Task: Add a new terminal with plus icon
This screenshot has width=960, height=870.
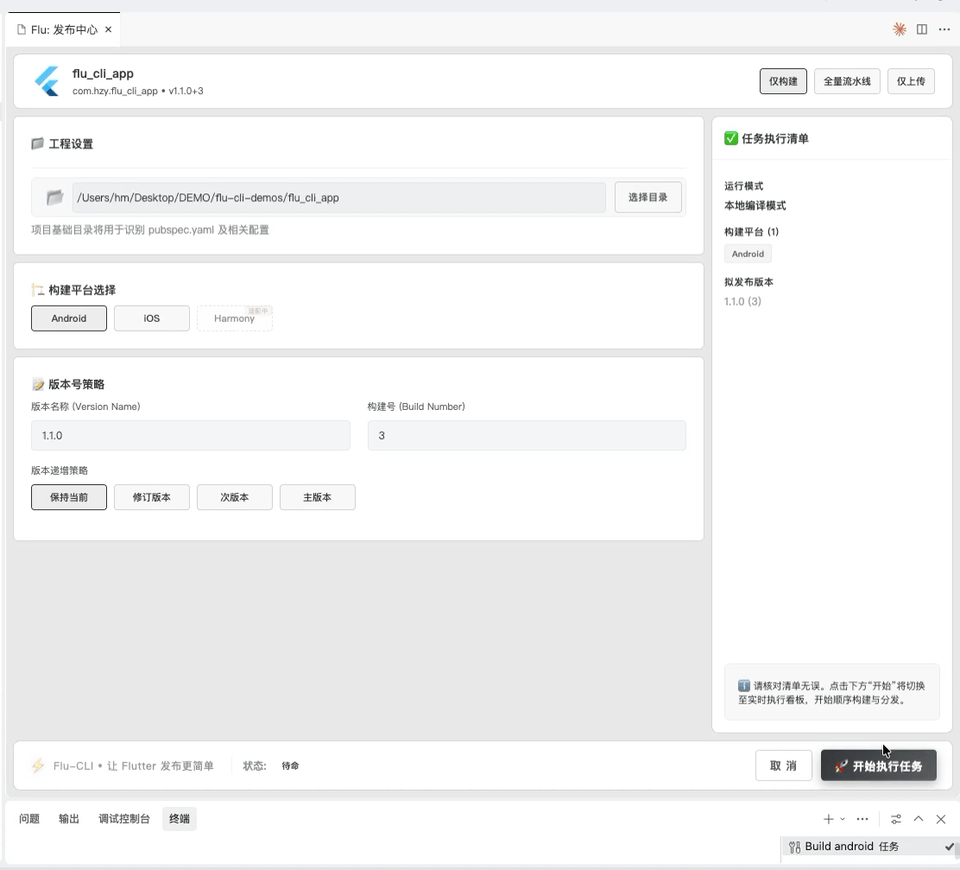Action: click(828, 819)
